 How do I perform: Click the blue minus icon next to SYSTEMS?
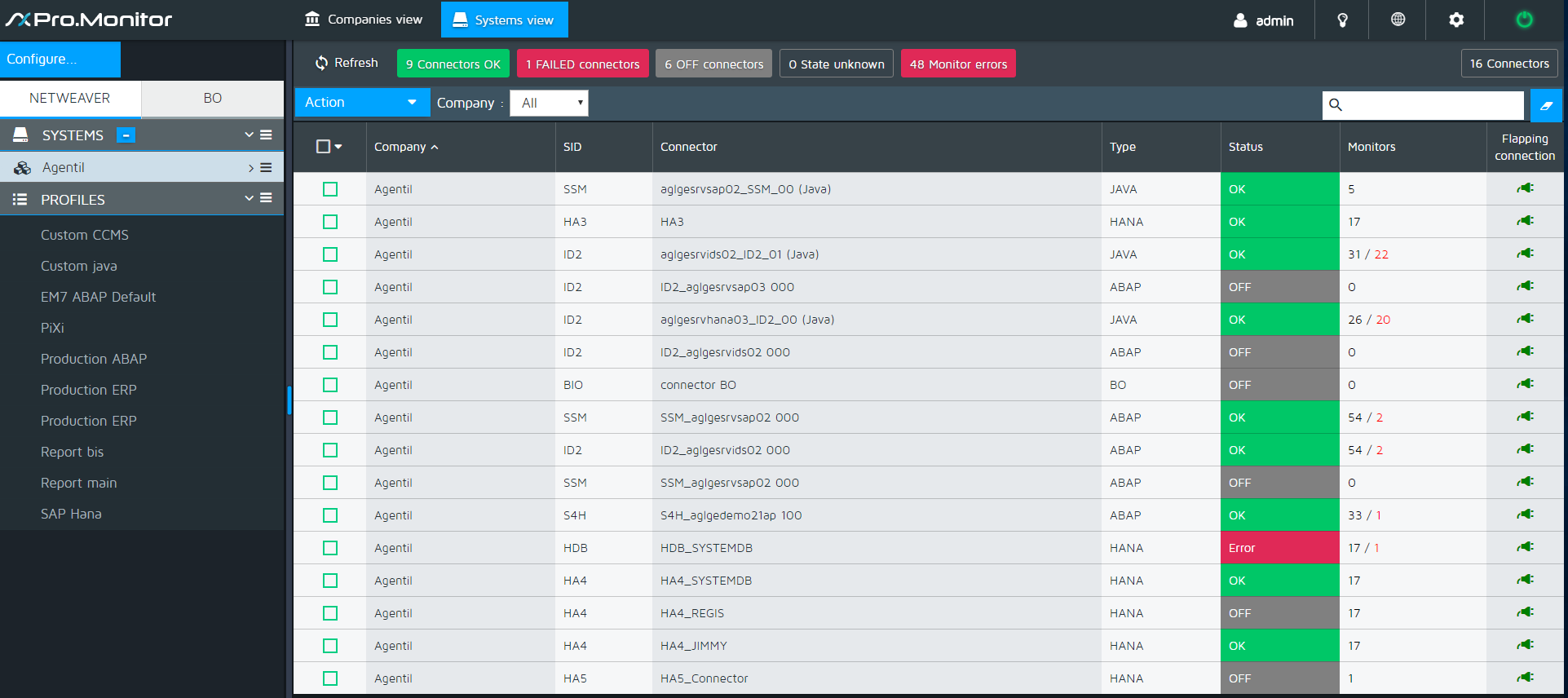[x=126, y=135]
